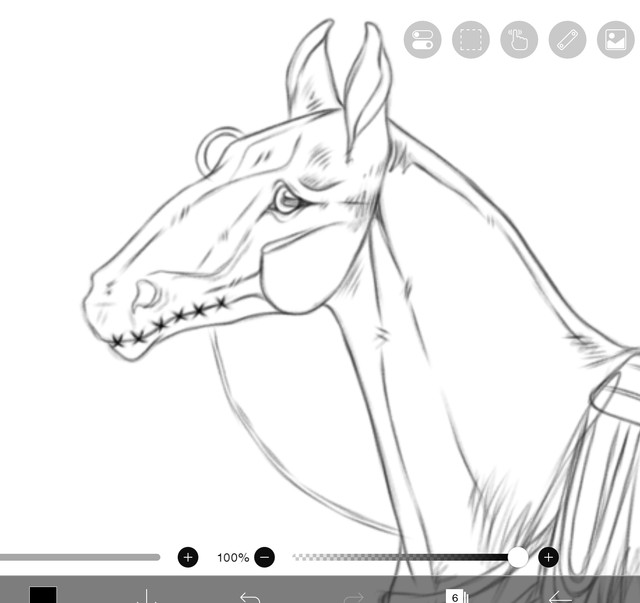Screen dimensions: 640x603
Task: Increase brush thickness with plus button
Action: 188,557
